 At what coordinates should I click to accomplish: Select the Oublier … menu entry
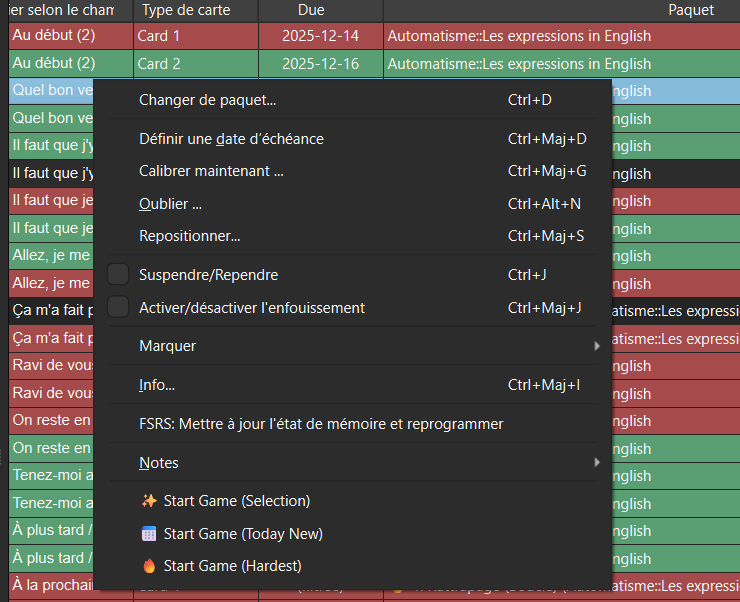[353, 204]
